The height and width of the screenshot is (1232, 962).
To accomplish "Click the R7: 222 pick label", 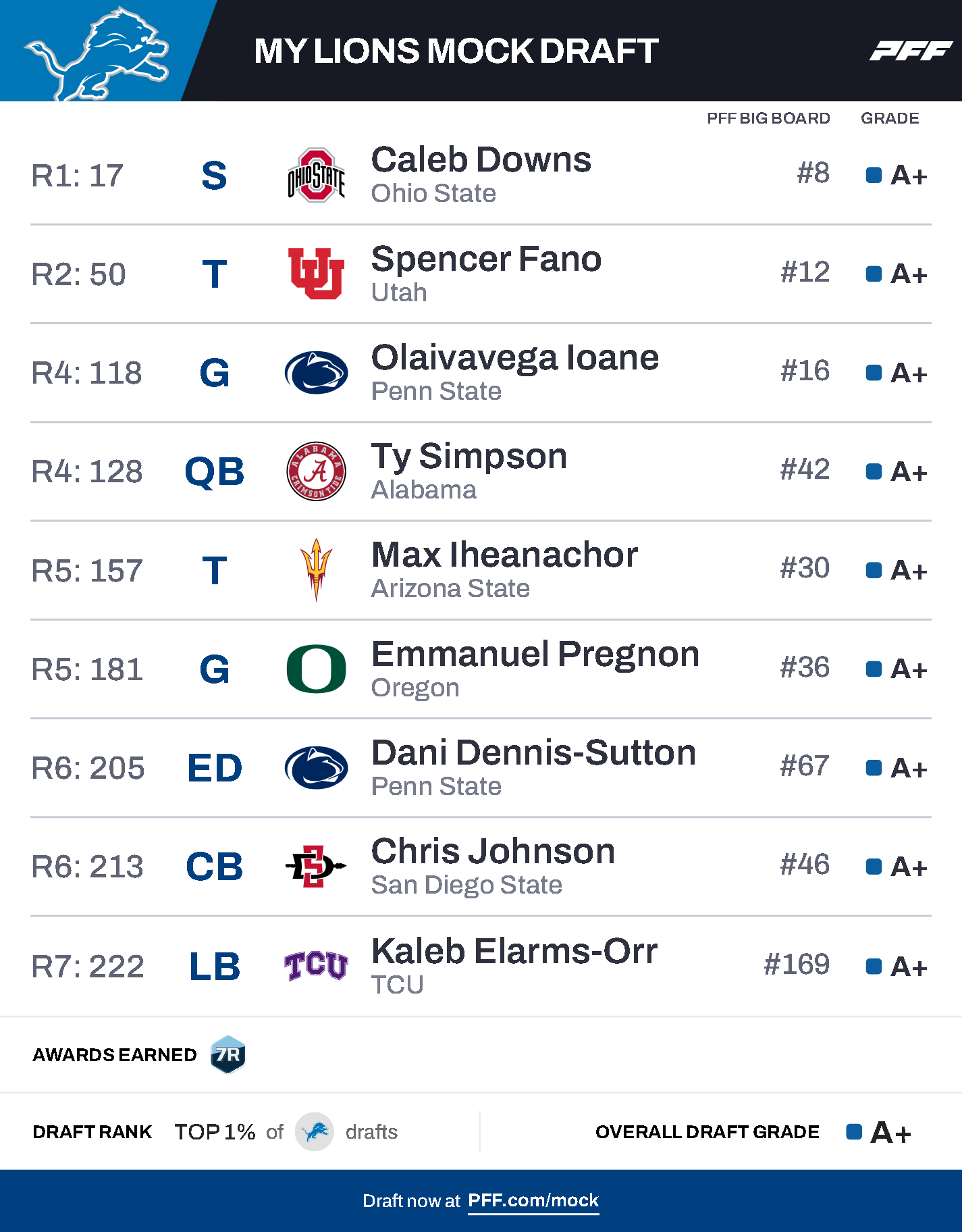I will click(88, 966).
